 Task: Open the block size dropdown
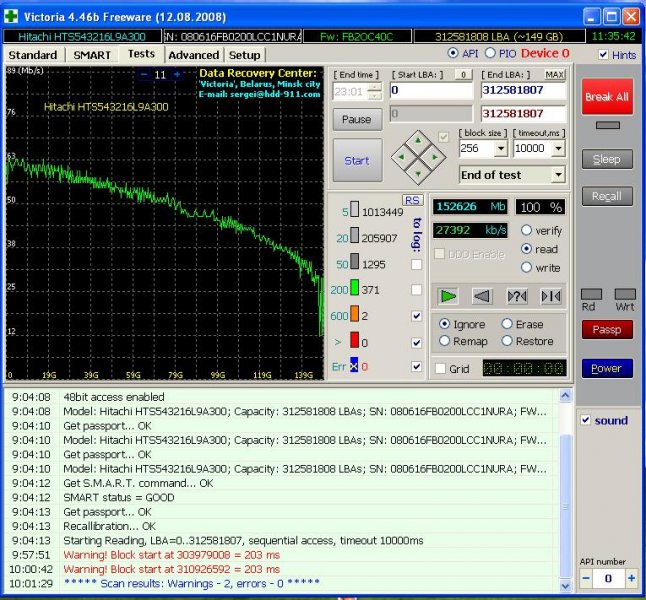(x=500, y=148)
